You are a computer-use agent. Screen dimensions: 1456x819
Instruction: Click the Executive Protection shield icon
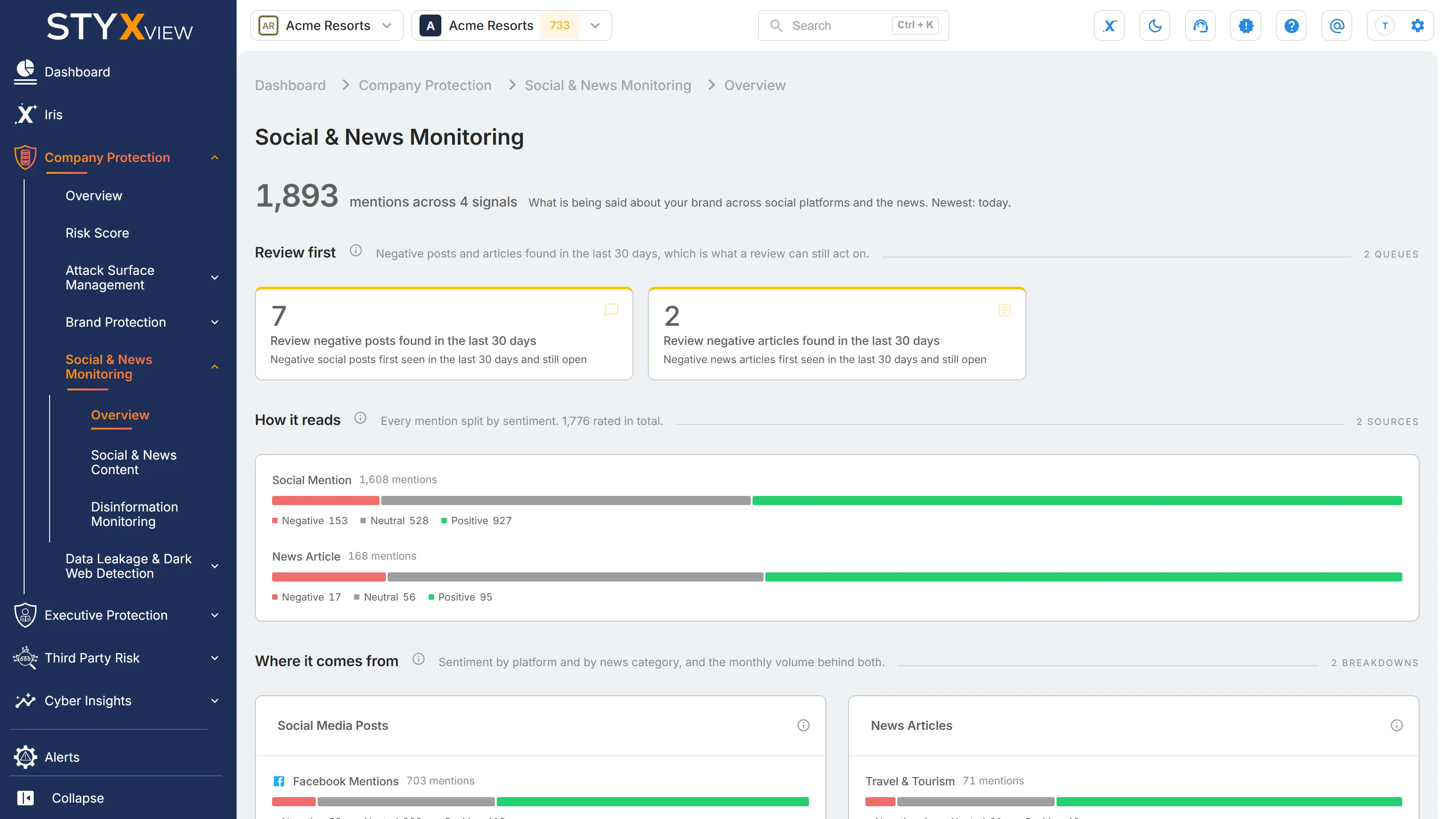25,615
